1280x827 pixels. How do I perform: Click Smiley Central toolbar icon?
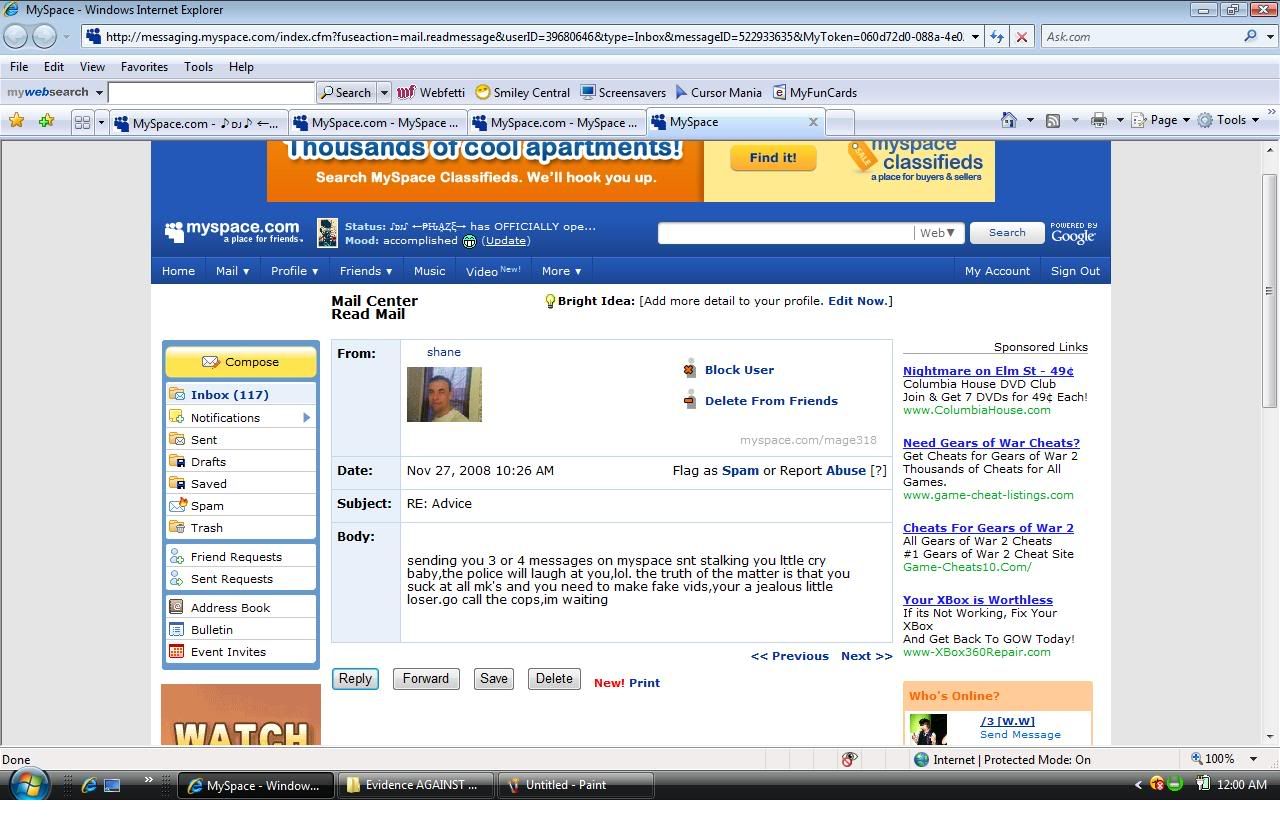(x=483, y=92)
